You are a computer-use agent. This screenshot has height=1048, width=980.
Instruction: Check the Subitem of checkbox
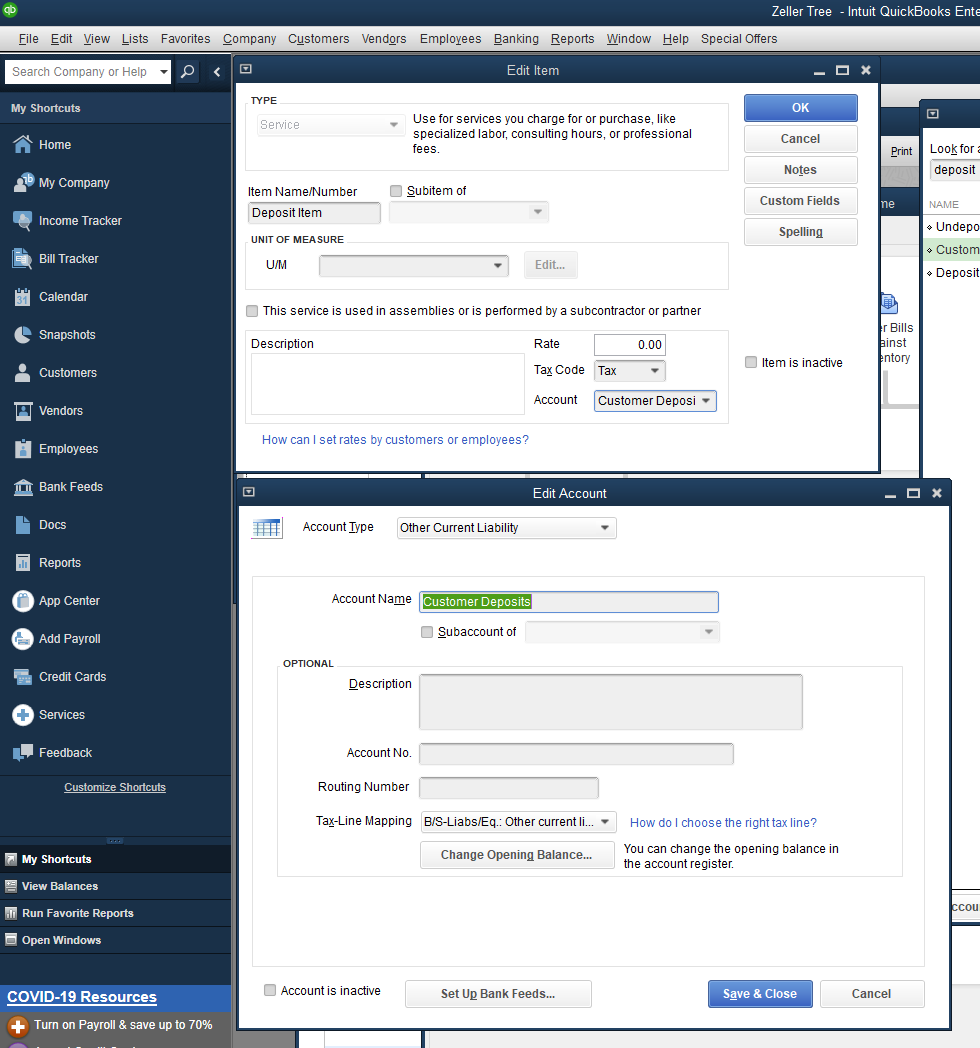coord(396,191)
